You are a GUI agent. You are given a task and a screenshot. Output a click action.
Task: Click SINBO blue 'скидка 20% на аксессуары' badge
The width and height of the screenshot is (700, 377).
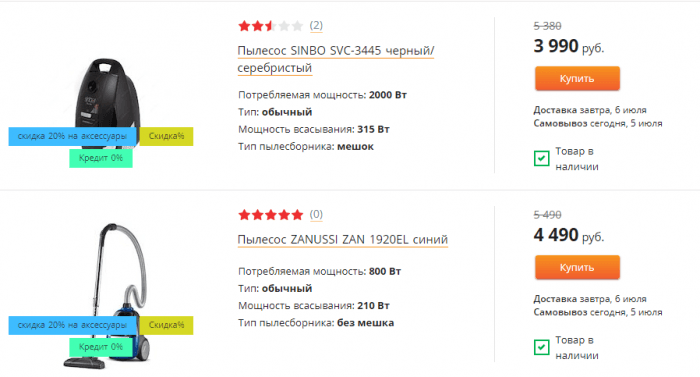click(x=72, y=136)
